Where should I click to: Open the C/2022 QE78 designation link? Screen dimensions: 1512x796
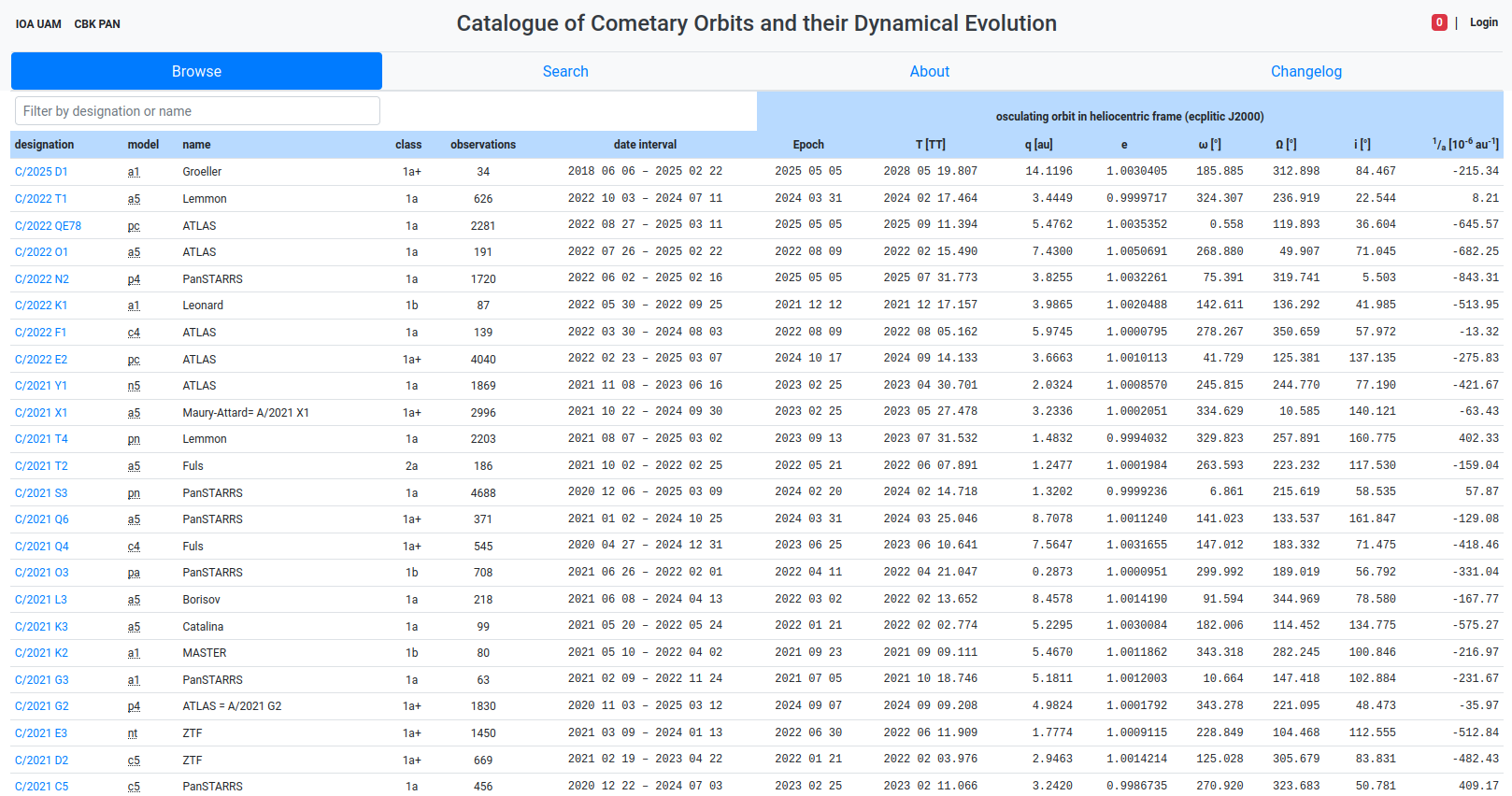pos(48,226)
